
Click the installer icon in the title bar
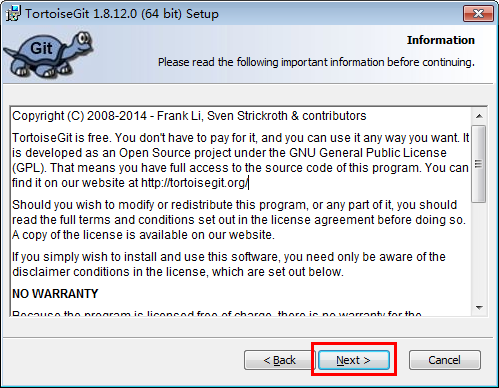[13, 14]
